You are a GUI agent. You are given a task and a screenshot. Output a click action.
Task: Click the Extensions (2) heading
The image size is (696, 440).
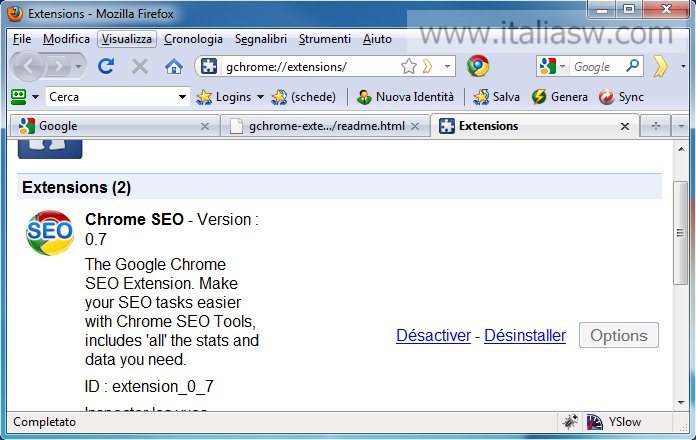click(x=76, y=187)
